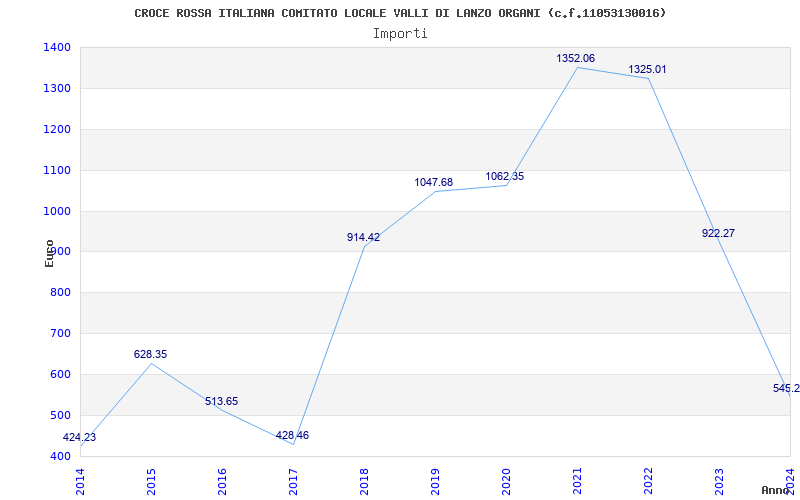Click the 1300 y-axis value

point(57,88)
